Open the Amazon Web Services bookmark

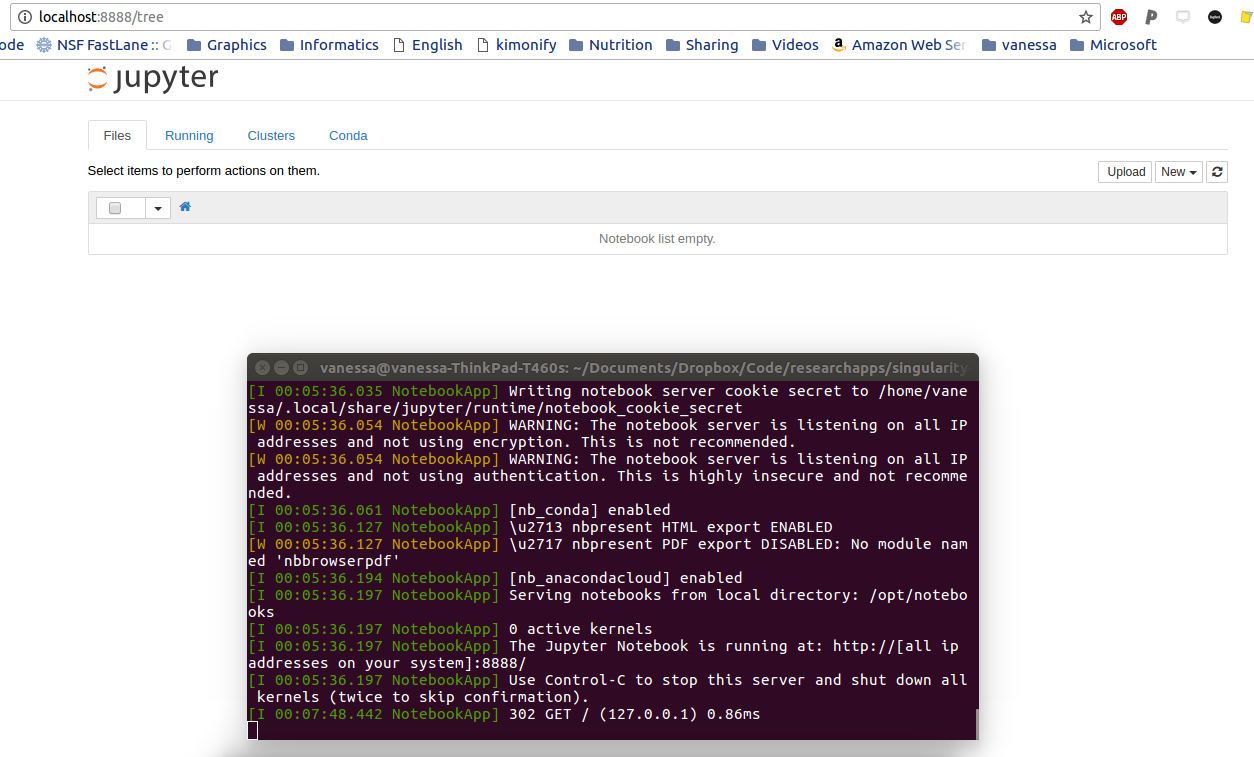coord(899,45)
